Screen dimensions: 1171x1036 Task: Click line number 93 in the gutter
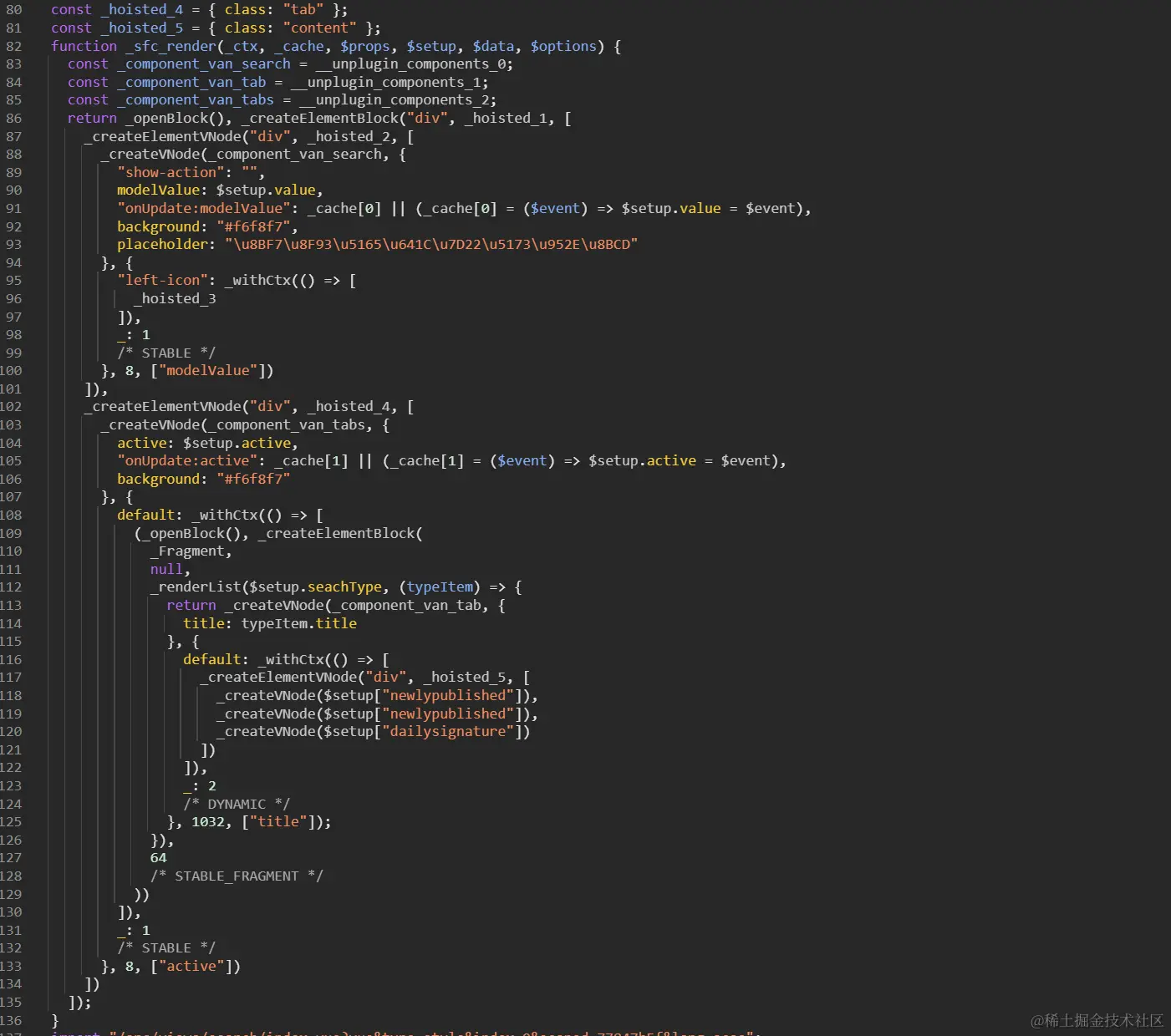coord(14,245)
